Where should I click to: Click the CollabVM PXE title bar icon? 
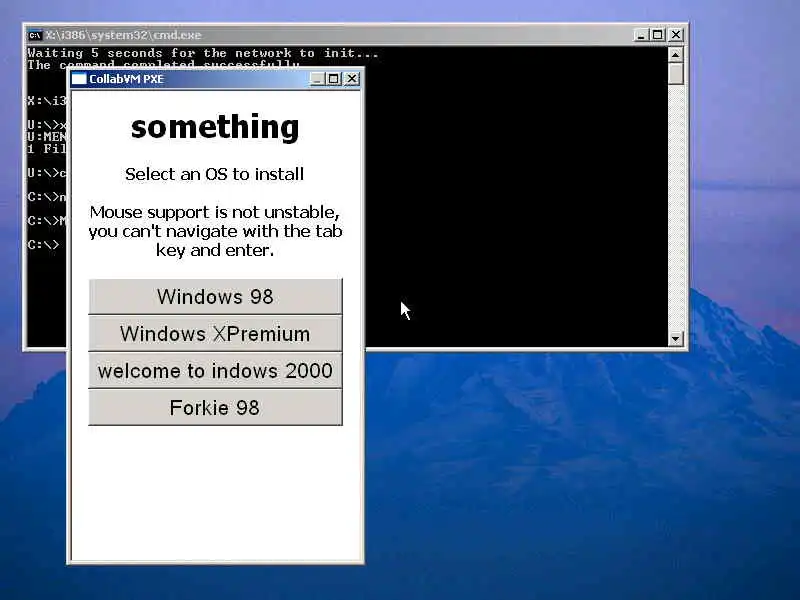click(79, 79)
